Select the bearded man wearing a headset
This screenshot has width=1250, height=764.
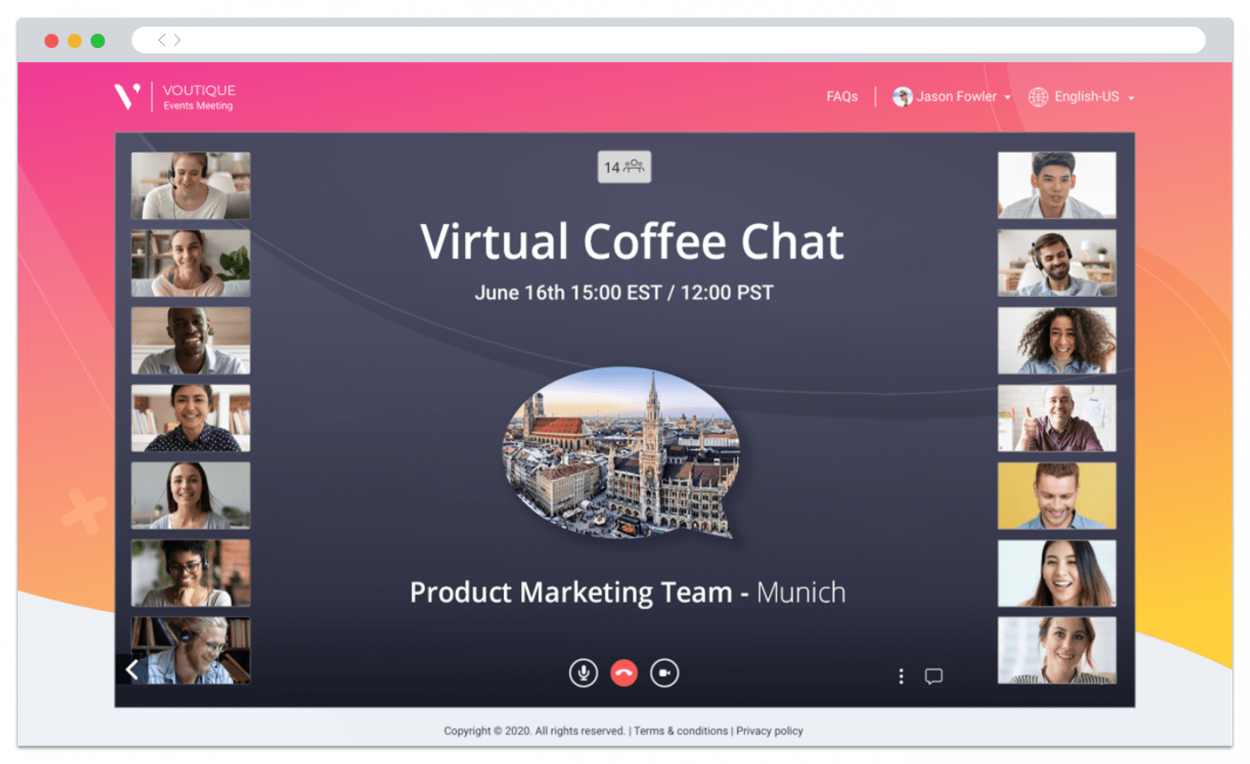[x=1057, y=263]
